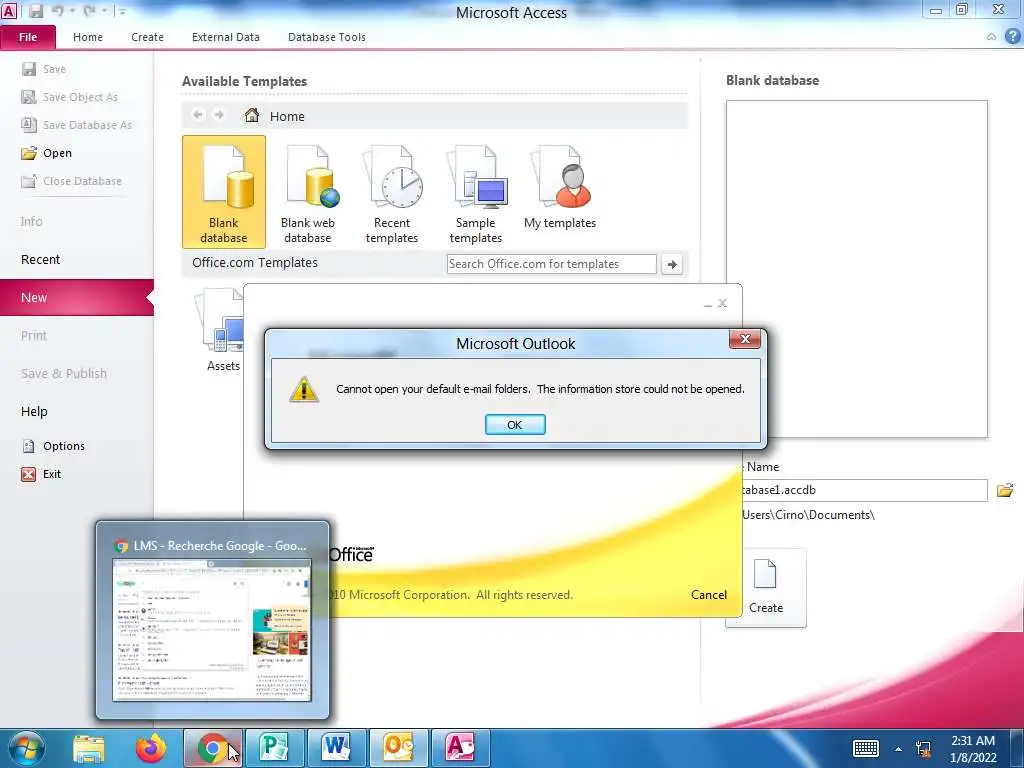The height and width of the screenshot is (768, 1024).
Task: Click the network tray icon
Action: [x=923, y=749]
